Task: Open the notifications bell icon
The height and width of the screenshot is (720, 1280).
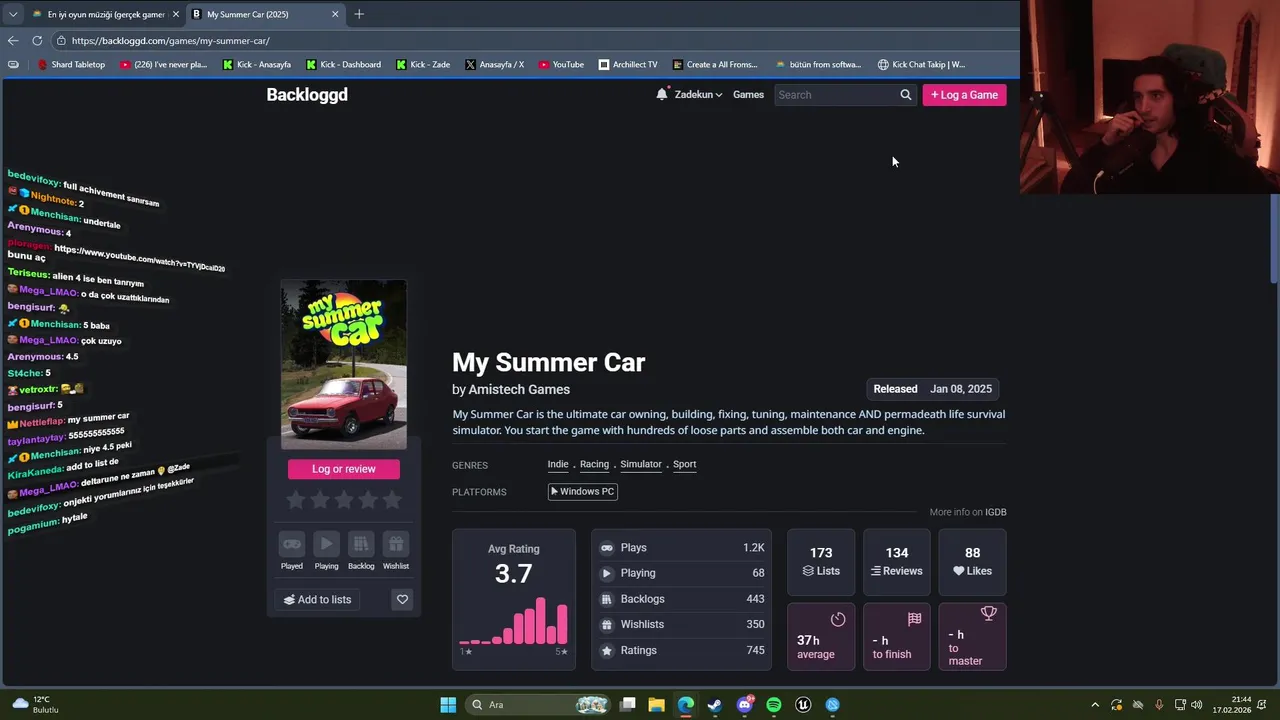Action: (x=662, y=94)
